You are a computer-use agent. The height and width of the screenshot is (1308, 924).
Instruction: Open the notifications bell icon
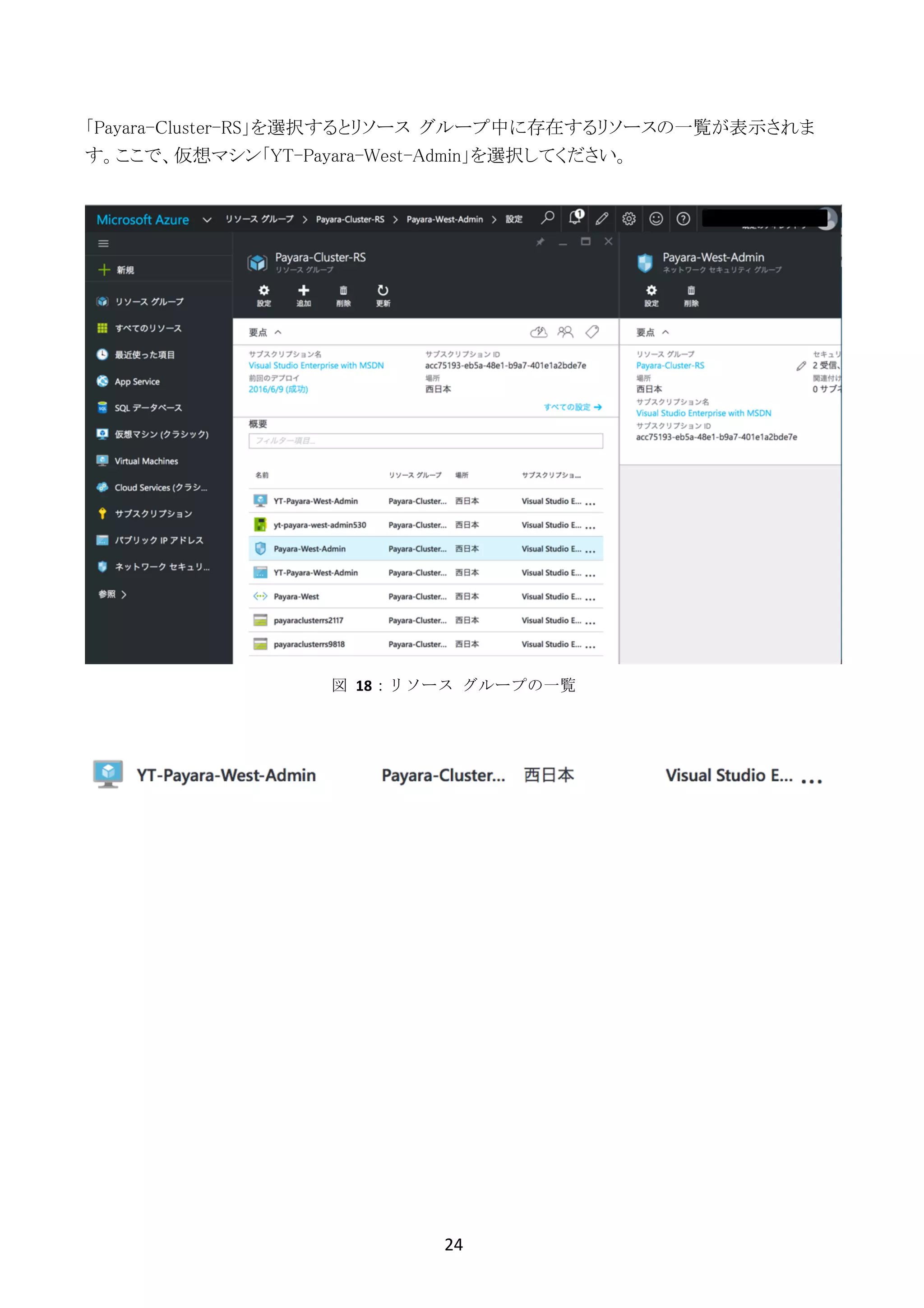tap(575, 218)
